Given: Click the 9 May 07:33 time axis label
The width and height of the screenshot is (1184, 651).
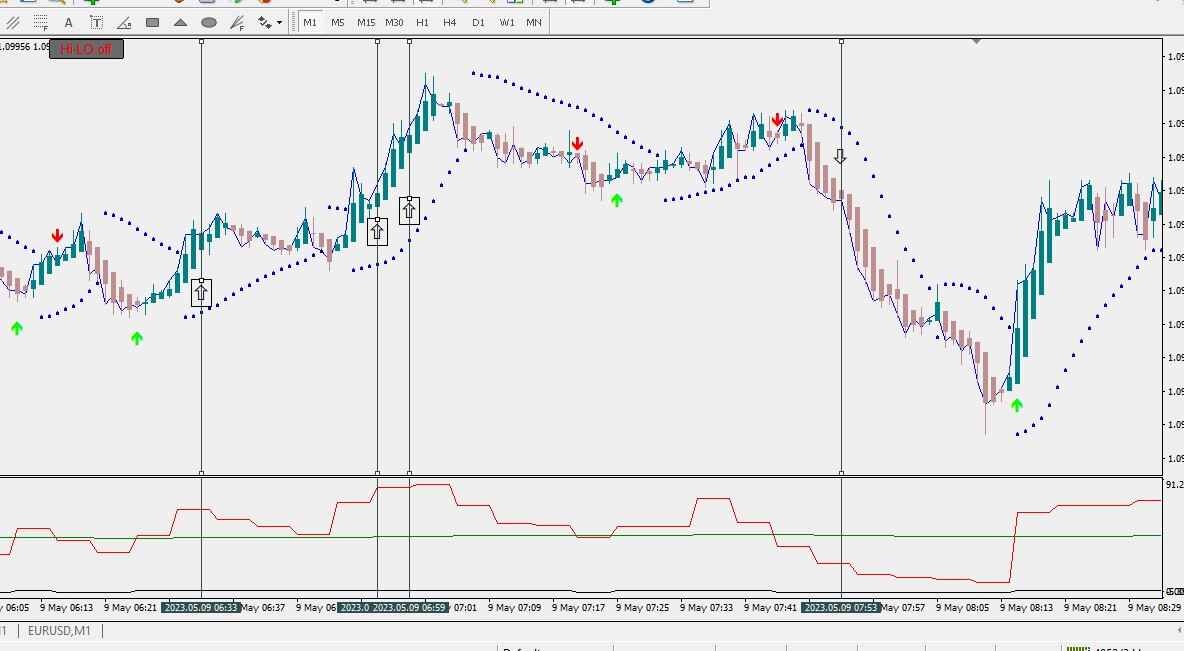Looking at the screenshot, I should pyautogui.click(x=706, y=607).
